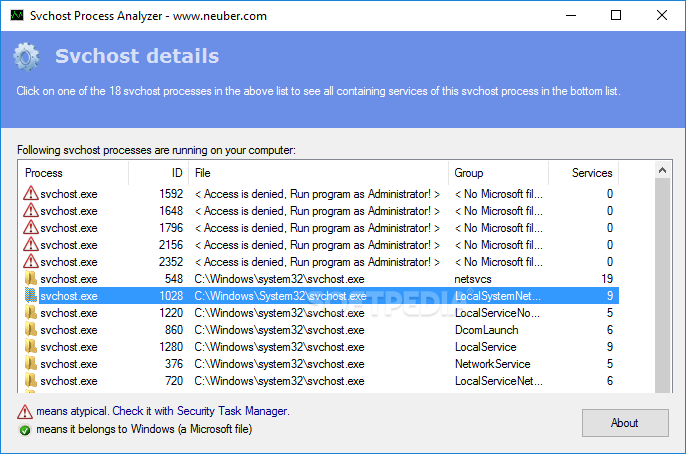
Task: Open the About button
Action: pos(625,423)
